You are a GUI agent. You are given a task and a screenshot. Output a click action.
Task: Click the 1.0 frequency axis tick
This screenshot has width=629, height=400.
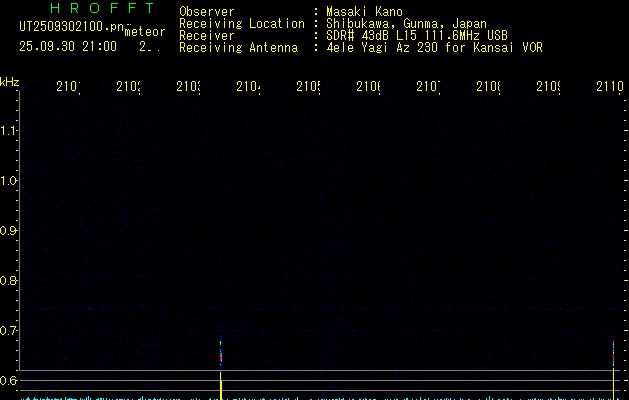tap(9, 181)
